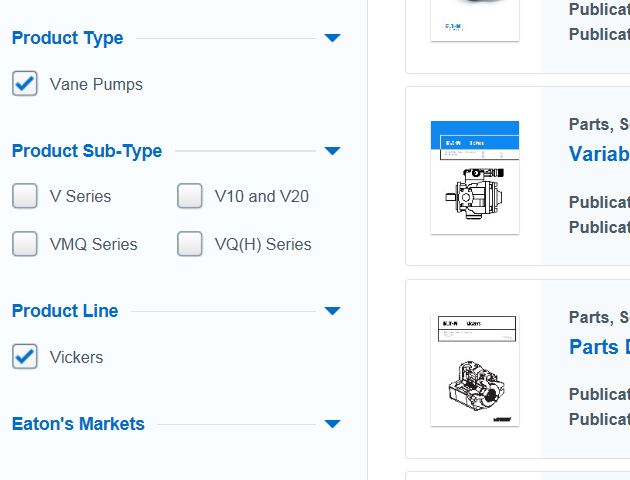Check the V Series sub-type box

coord(25,196)
